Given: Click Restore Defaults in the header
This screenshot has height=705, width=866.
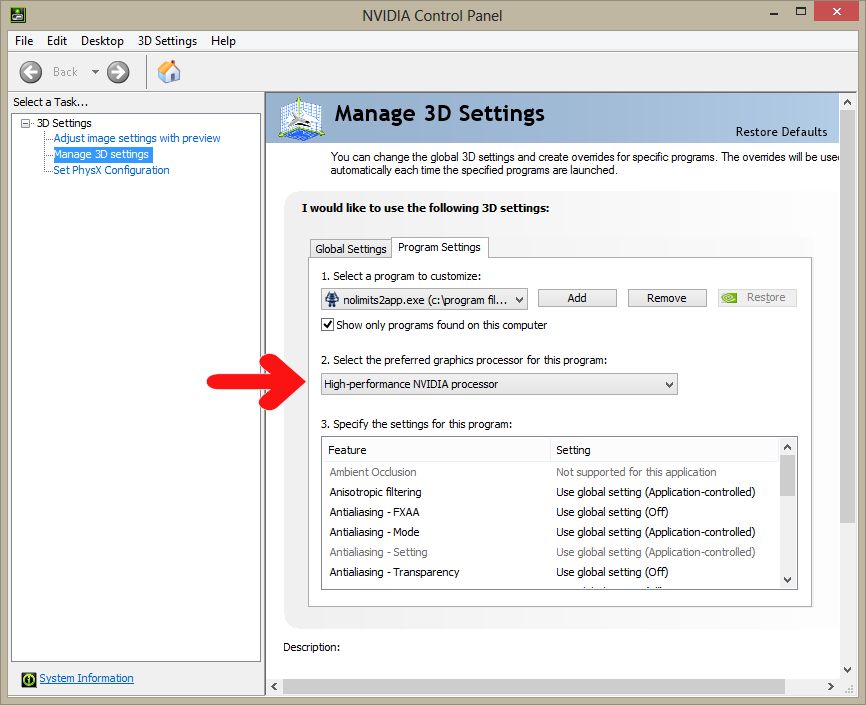Looking at the screenshot, I should 781,132.
